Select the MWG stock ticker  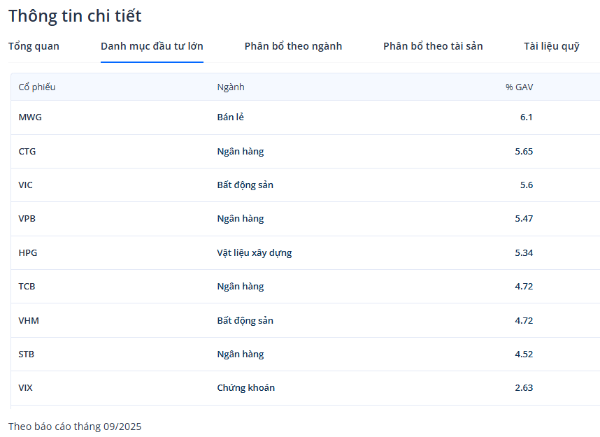tap(30, 118)
